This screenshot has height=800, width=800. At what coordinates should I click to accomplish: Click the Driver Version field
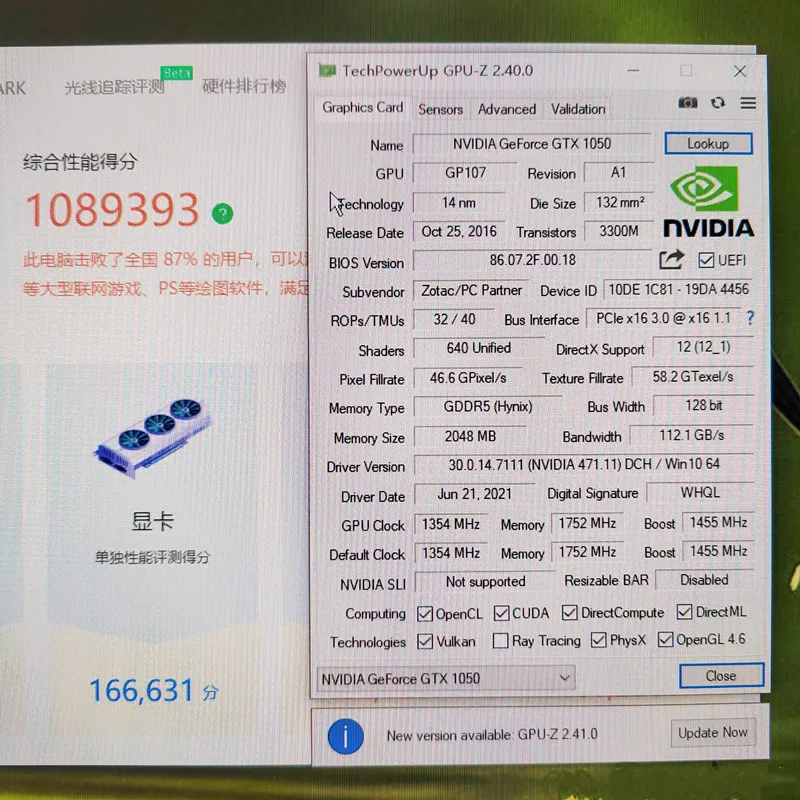(x=584, y=464)
